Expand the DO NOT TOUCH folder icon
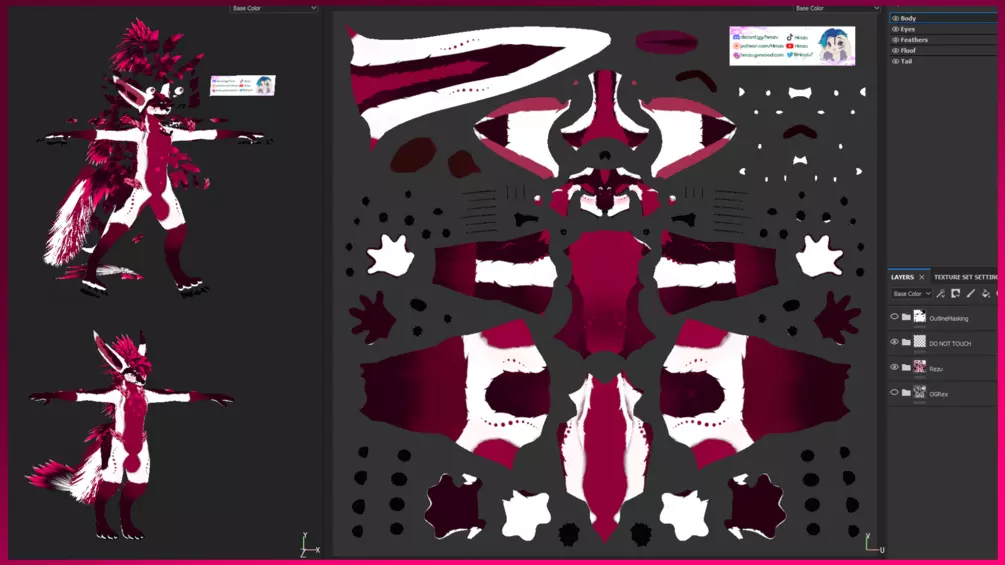Viewport: 1005px width, 565px height. click(x=906, y=342)
